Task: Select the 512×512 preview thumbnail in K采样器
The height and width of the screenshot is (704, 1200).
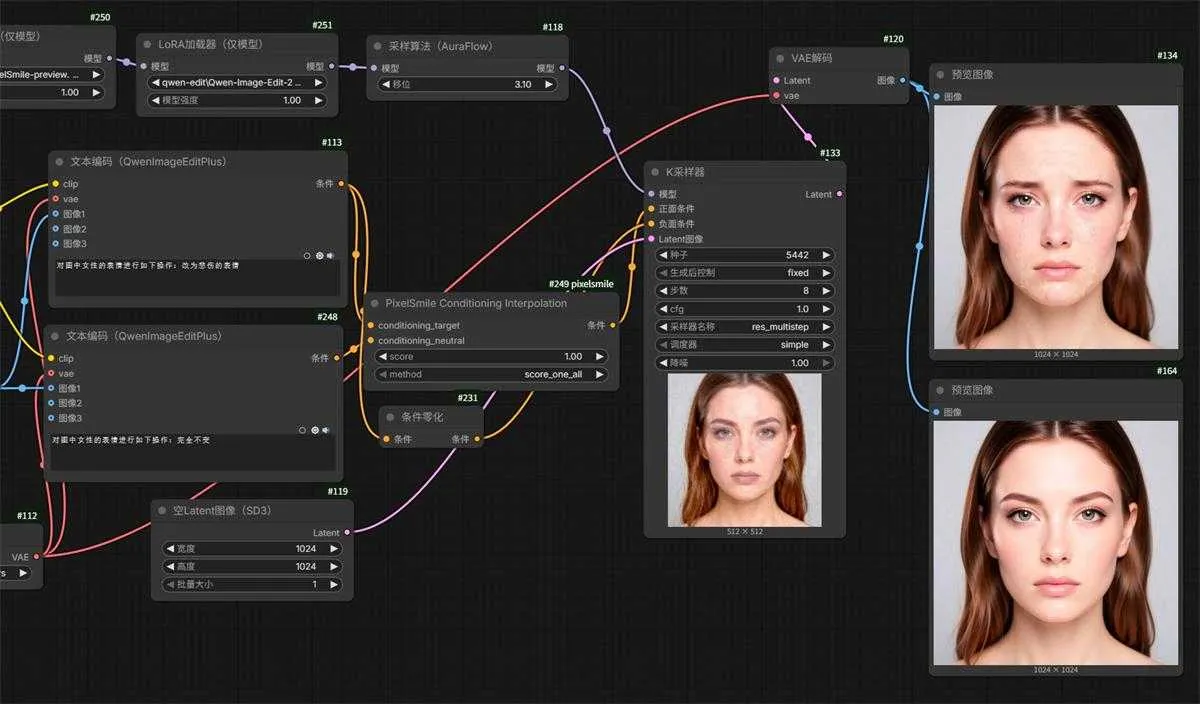Action: click(744, 449)
